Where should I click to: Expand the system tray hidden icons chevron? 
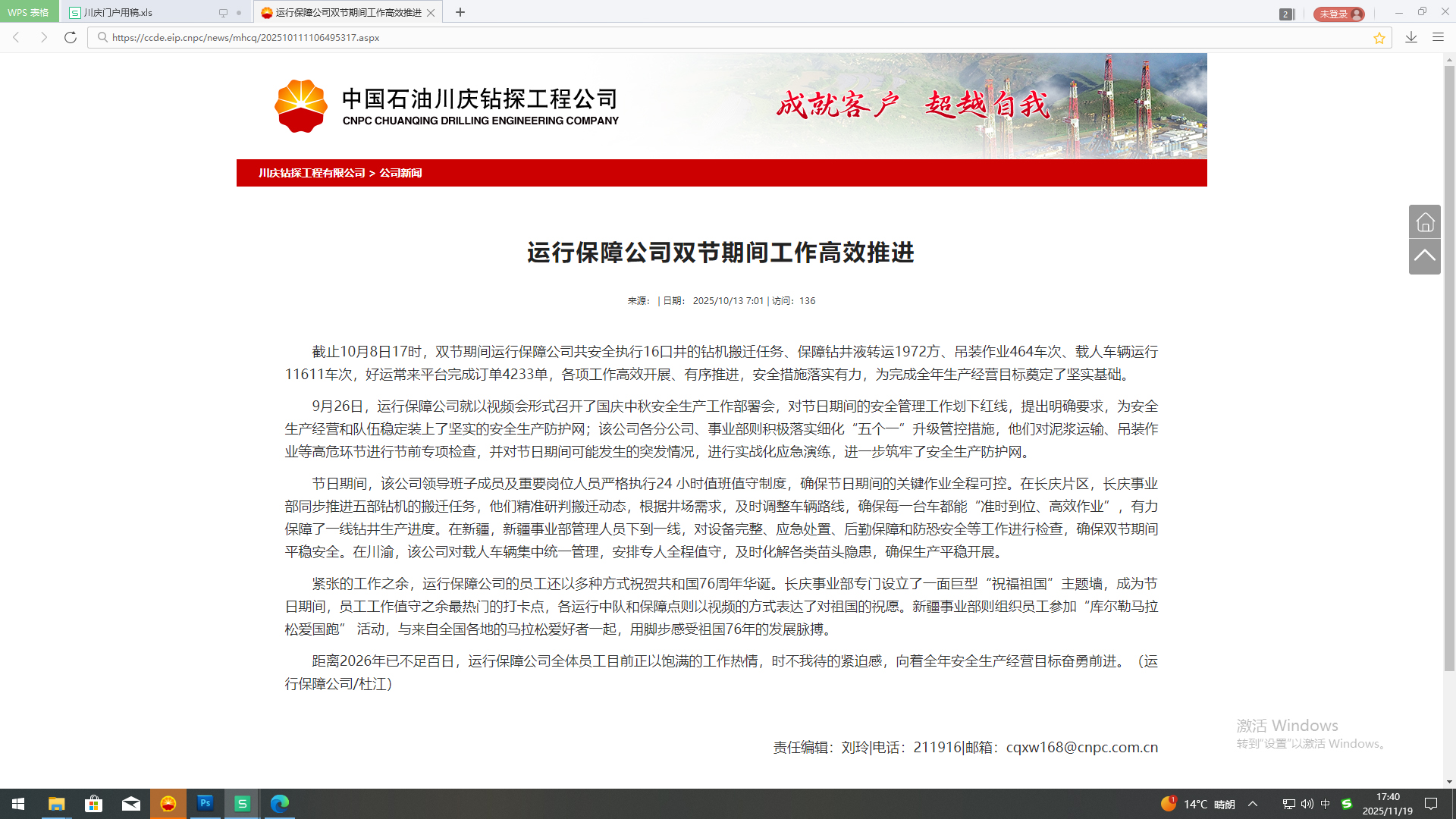point(1253,804)
